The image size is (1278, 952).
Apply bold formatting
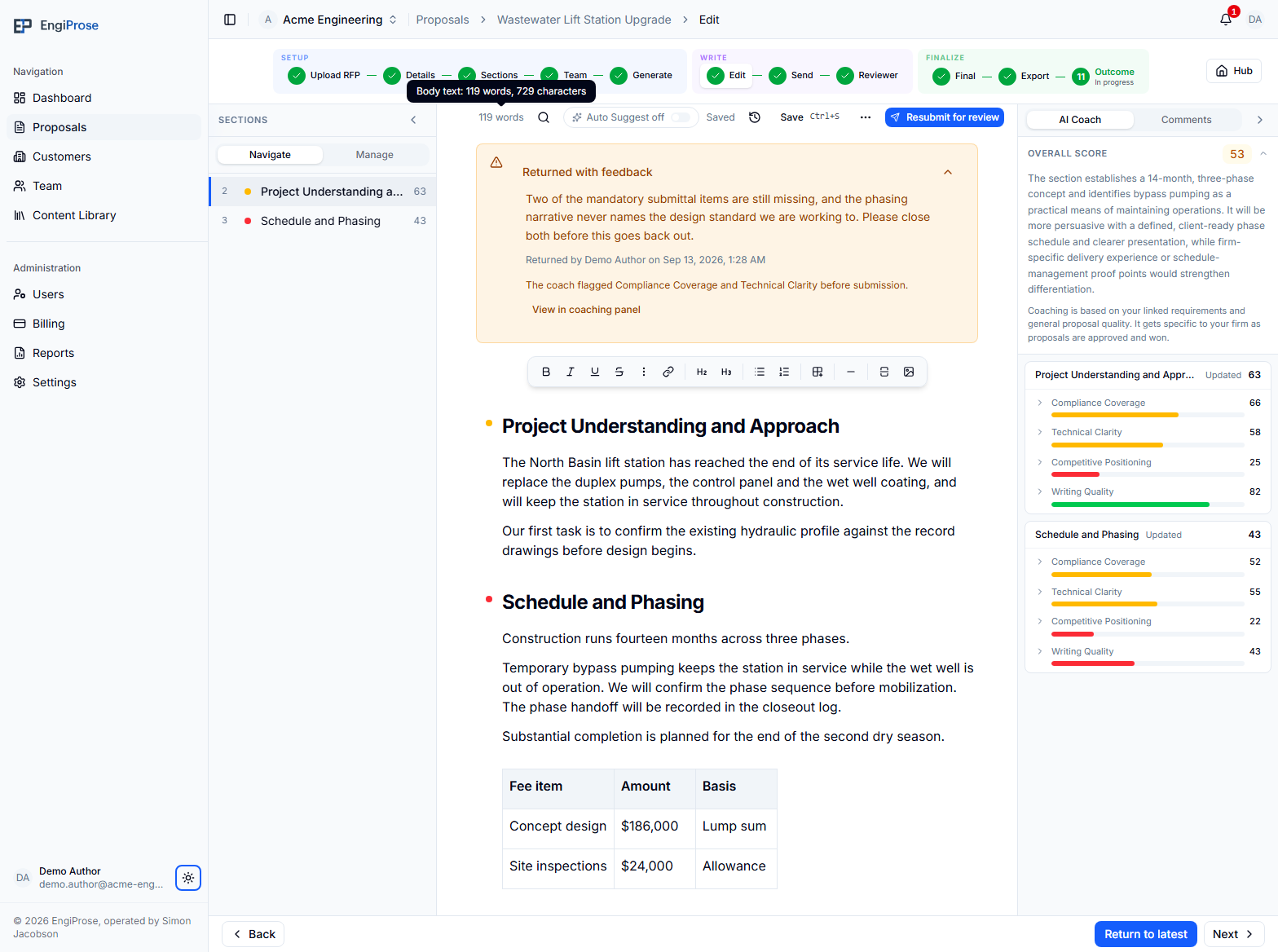pos(546,372)
